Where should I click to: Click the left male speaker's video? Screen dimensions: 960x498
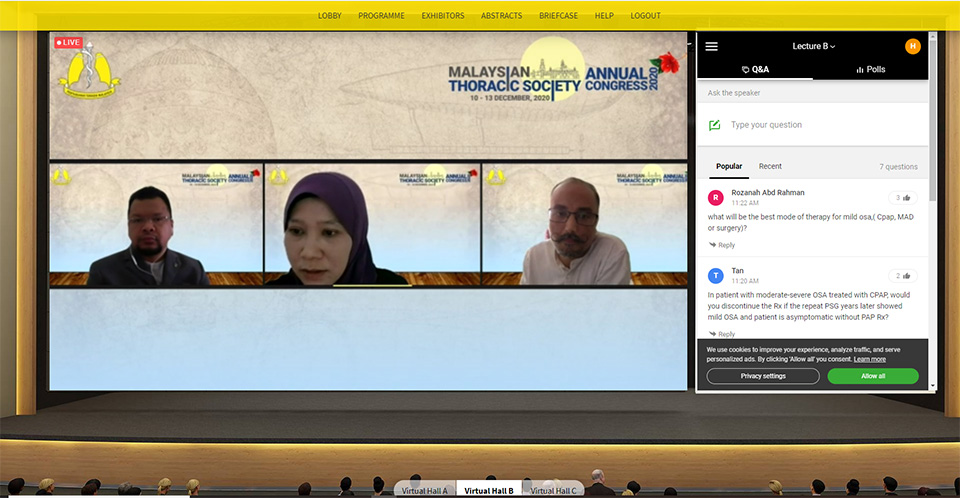point(156,224)
